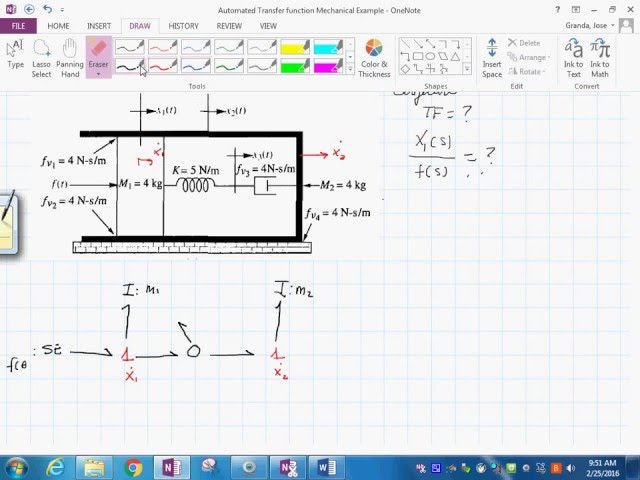Open OneNote Help question mark

(x=558, y=9)
